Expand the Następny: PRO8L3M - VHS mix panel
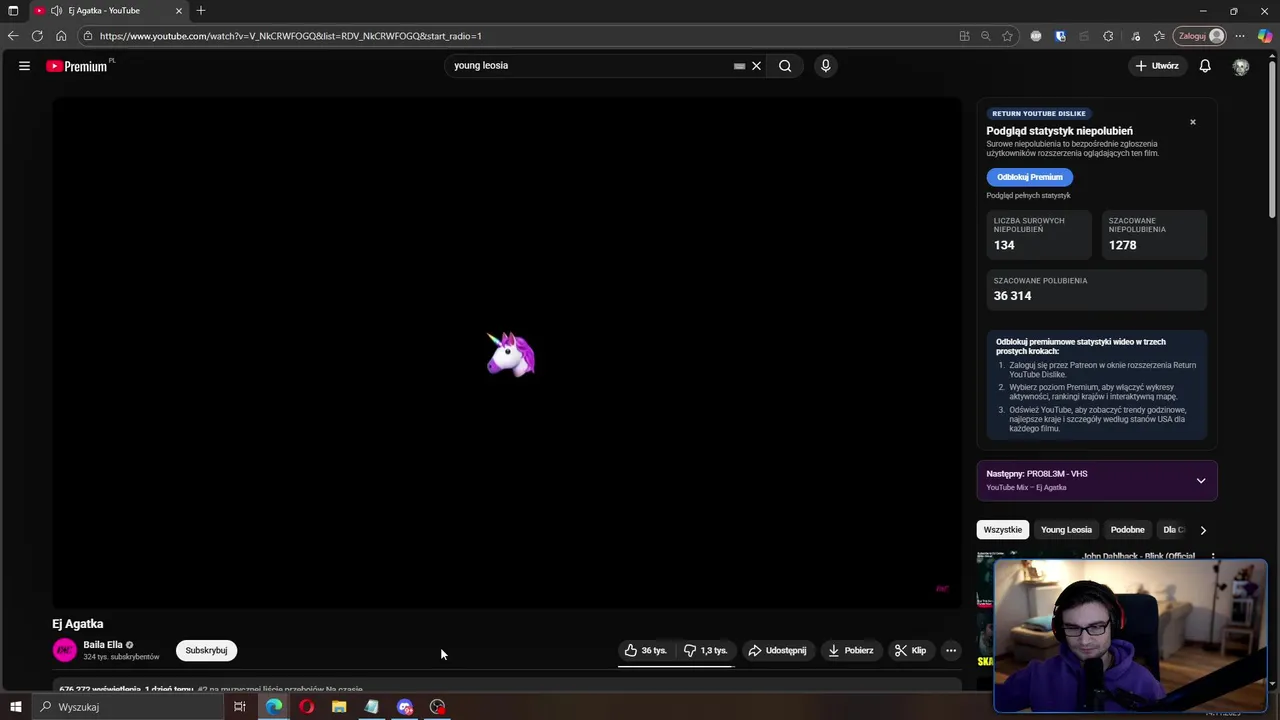 (x=1097, y=480)
